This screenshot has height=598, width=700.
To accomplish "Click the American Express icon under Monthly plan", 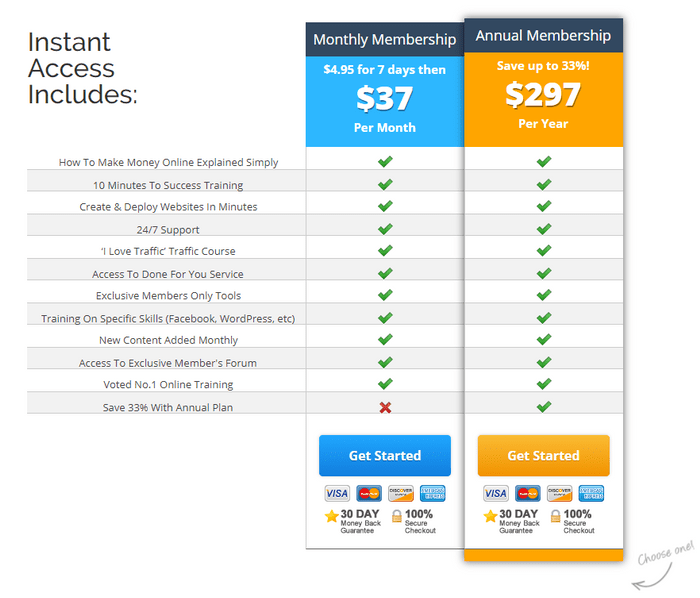I will tap(433, 493).
